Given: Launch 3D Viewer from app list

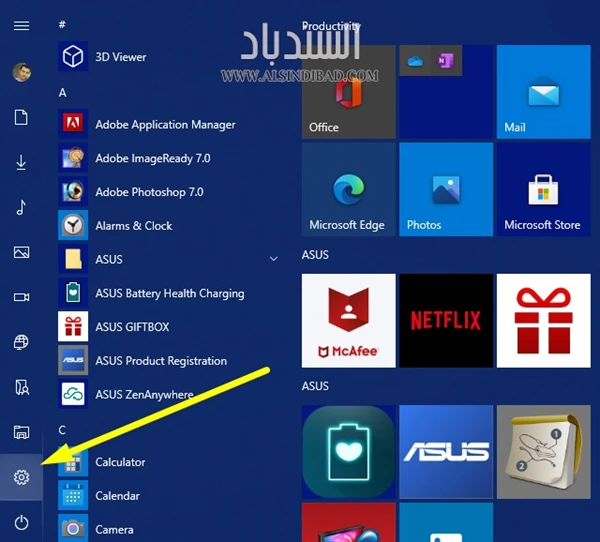Looking at the screenshot, I should [x=120, y=57].
